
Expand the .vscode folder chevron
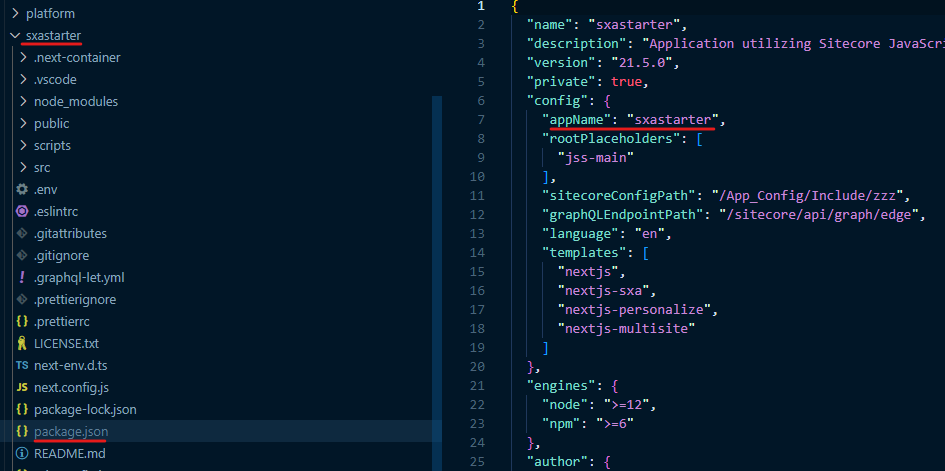coord(23,80)
